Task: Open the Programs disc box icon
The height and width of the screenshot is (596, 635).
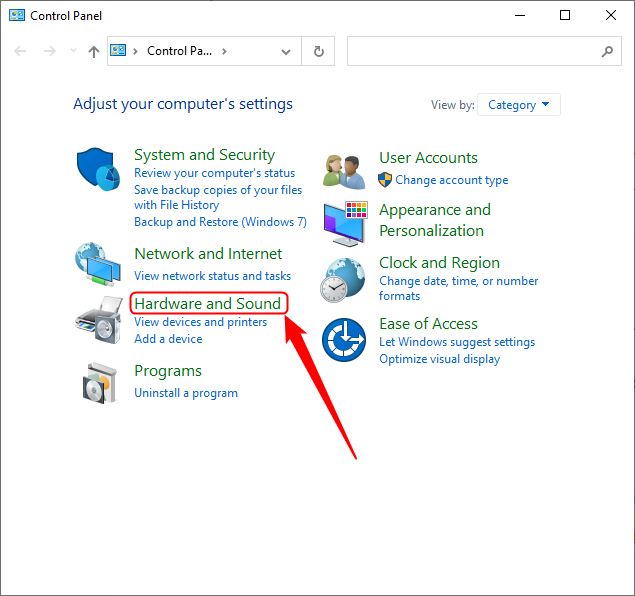Action: click(x=100, y=383)
